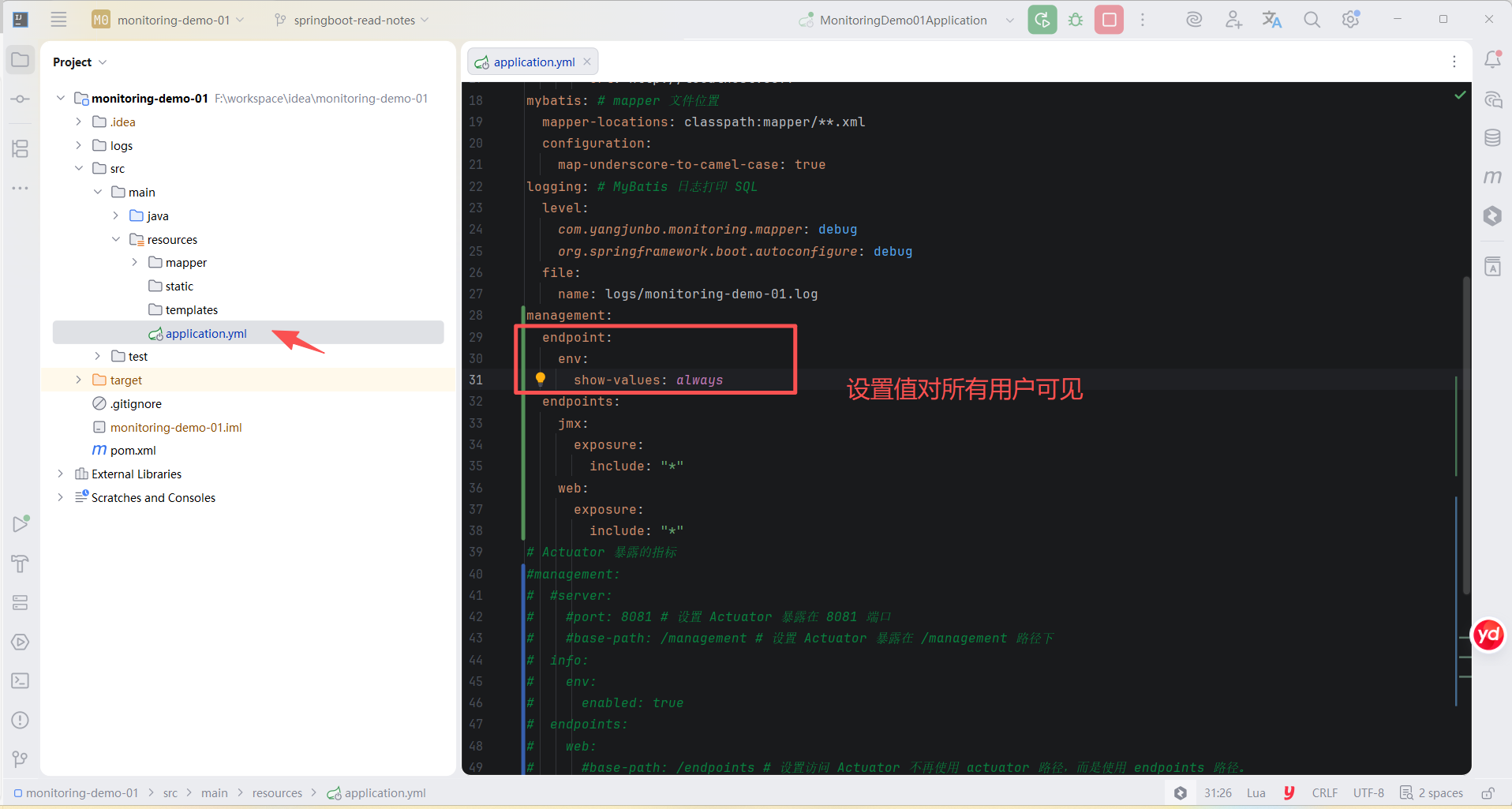Click the Translate icon in toolbar

1272,20
